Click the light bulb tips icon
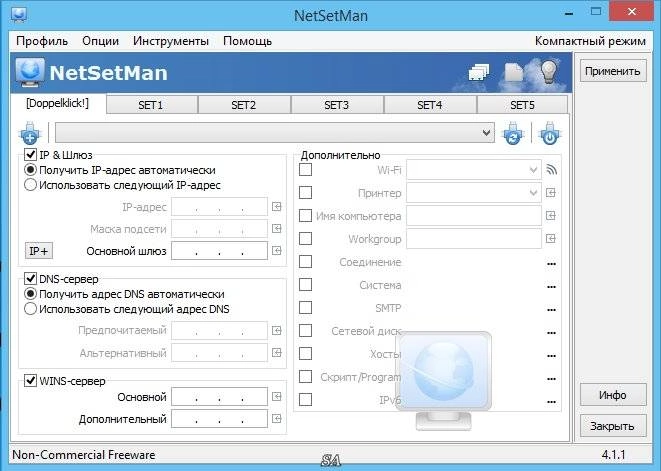Viewport: 661px width, 471px height. (x=549, y=72)
